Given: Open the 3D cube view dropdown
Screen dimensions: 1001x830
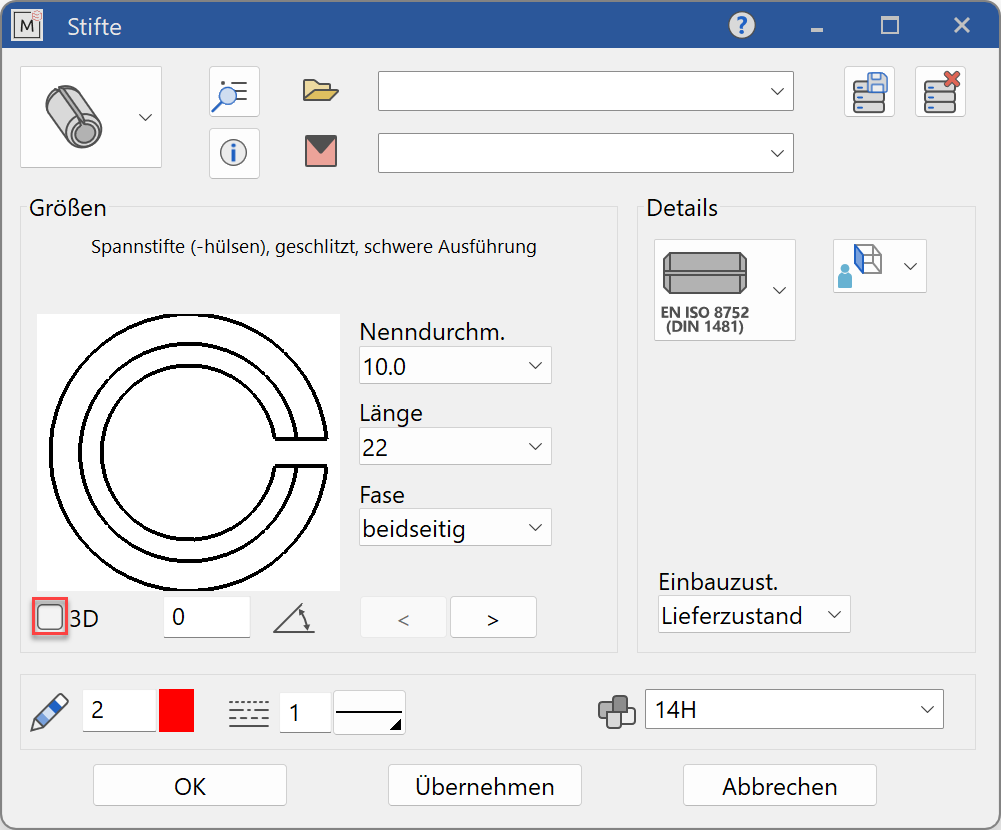Looking at the screenshot, I should pyautogui.click(x=880, y=266).
